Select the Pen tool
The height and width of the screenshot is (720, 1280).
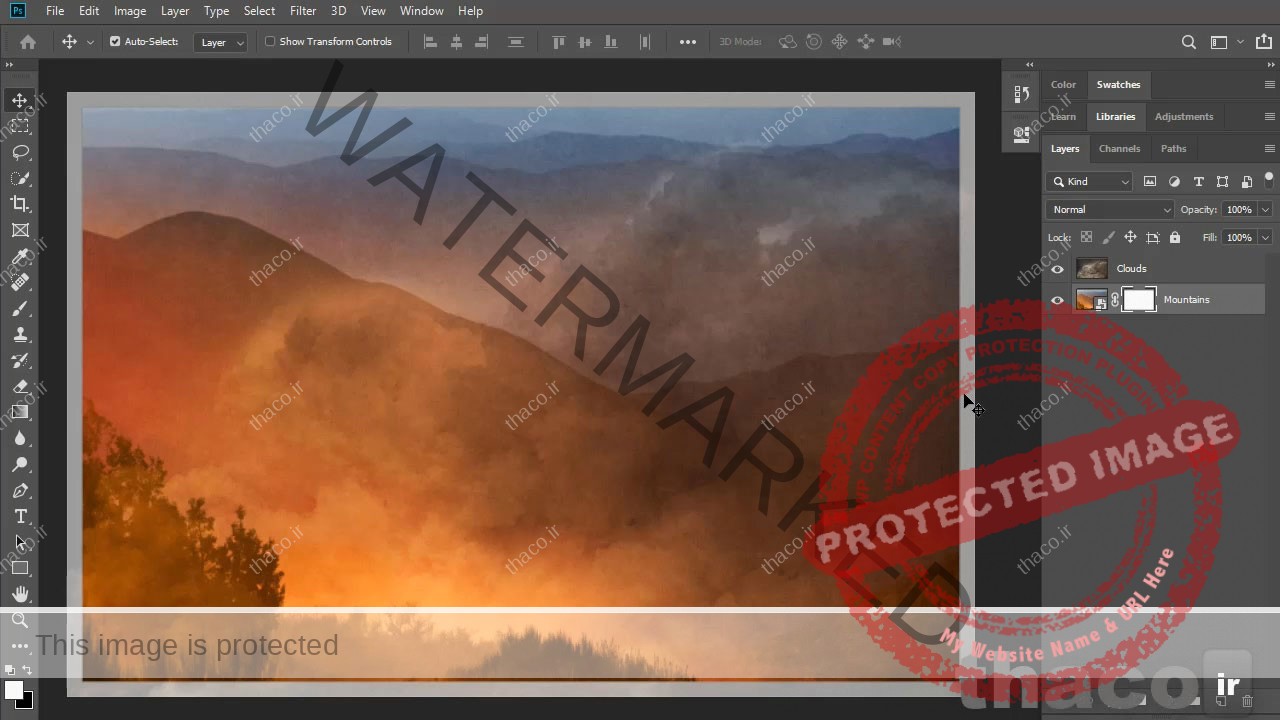pyautogui.click(x=20, y=491)
